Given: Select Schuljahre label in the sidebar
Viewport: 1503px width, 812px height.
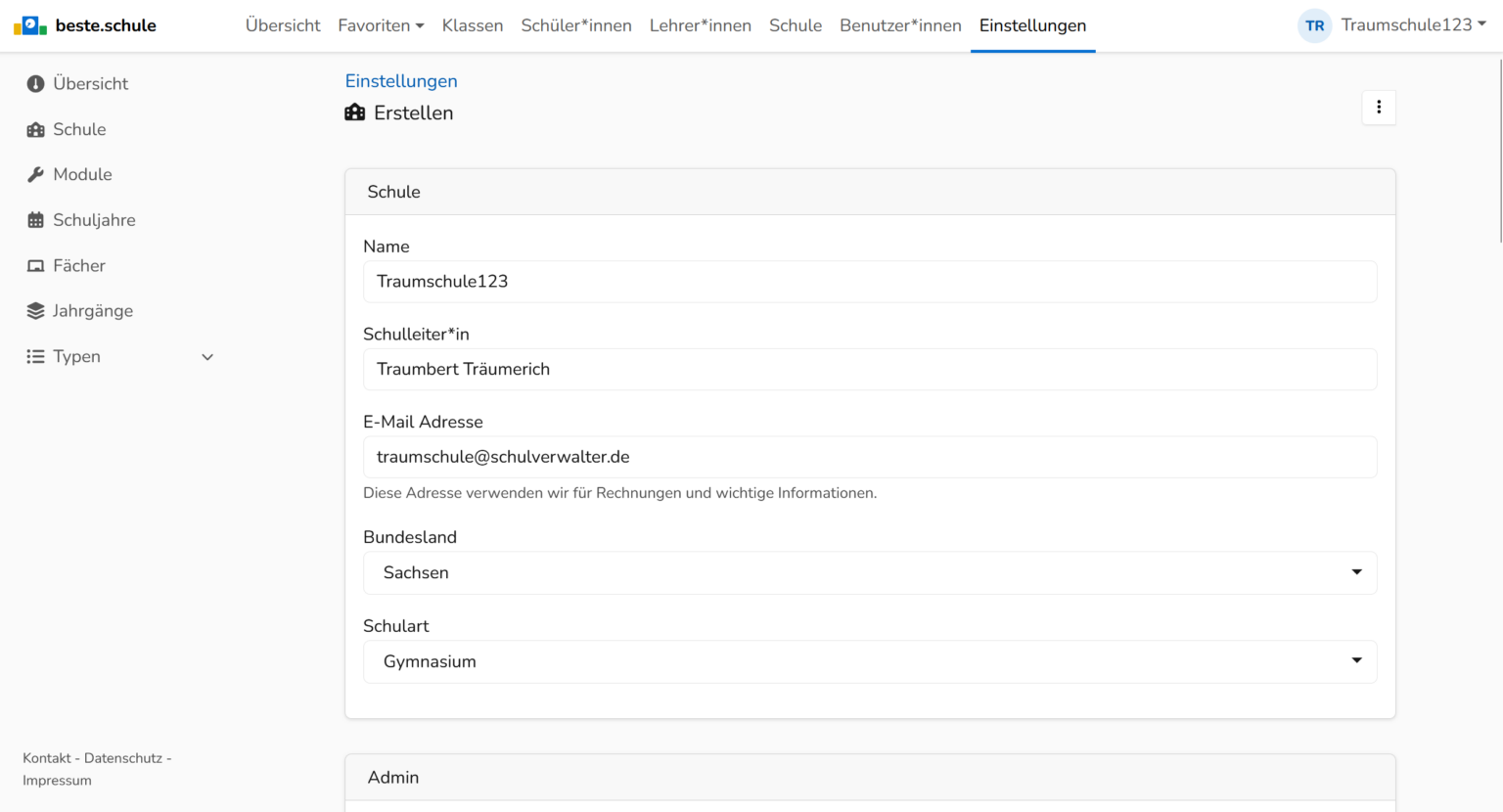Looking at the screenshot, I should tap(94, 220).
